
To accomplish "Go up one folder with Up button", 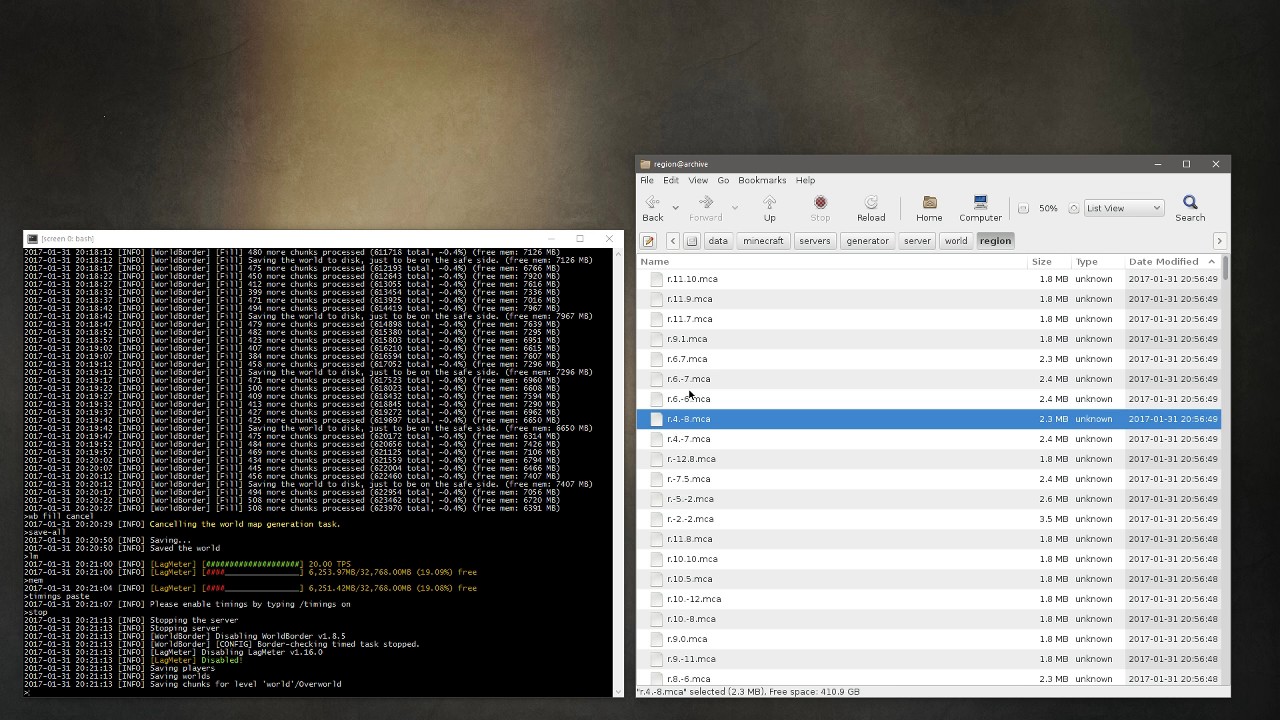I will pyautogui.click(x=769, y=208).
